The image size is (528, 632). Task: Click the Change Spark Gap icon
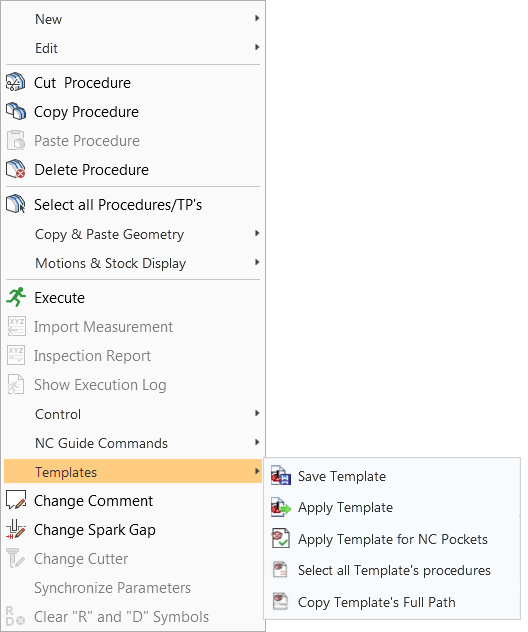click(x=16, y=530)
